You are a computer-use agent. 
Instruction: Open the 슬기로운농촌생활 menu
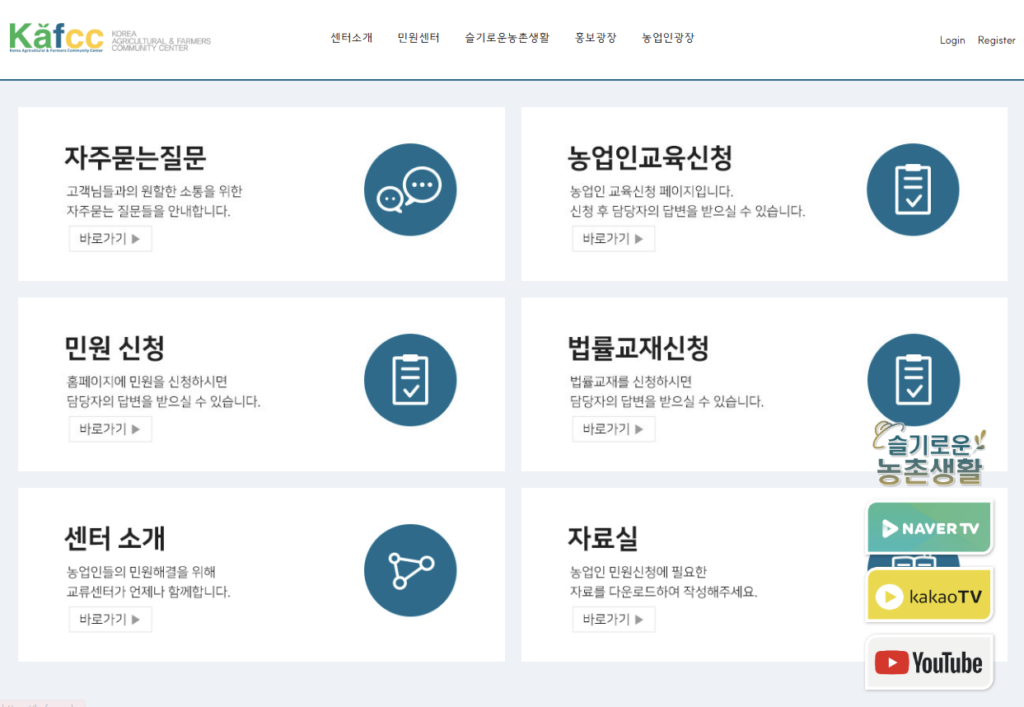point(507,38)
